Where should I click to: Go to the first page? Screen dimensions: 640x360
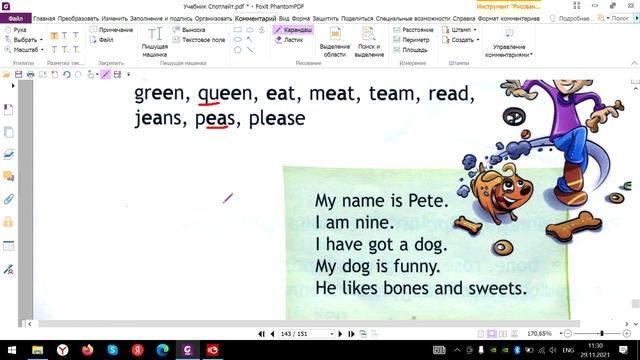[262, 334]
